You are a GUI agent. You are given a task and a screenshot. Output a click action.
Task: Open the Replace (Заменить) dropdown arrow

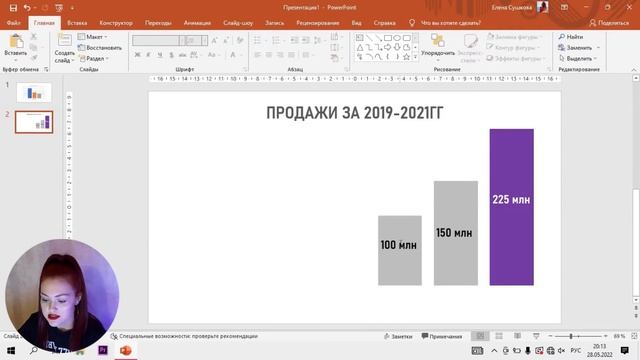point(598,48)
